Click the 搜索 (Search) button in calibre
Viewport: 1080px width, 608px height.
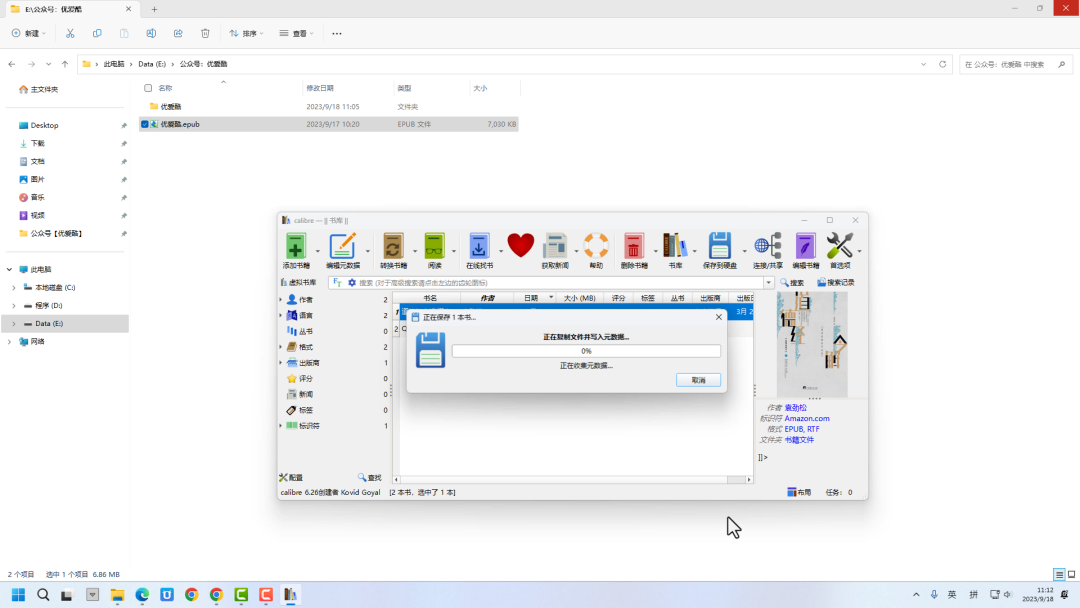pyautogui.click(x=792, y=282)
